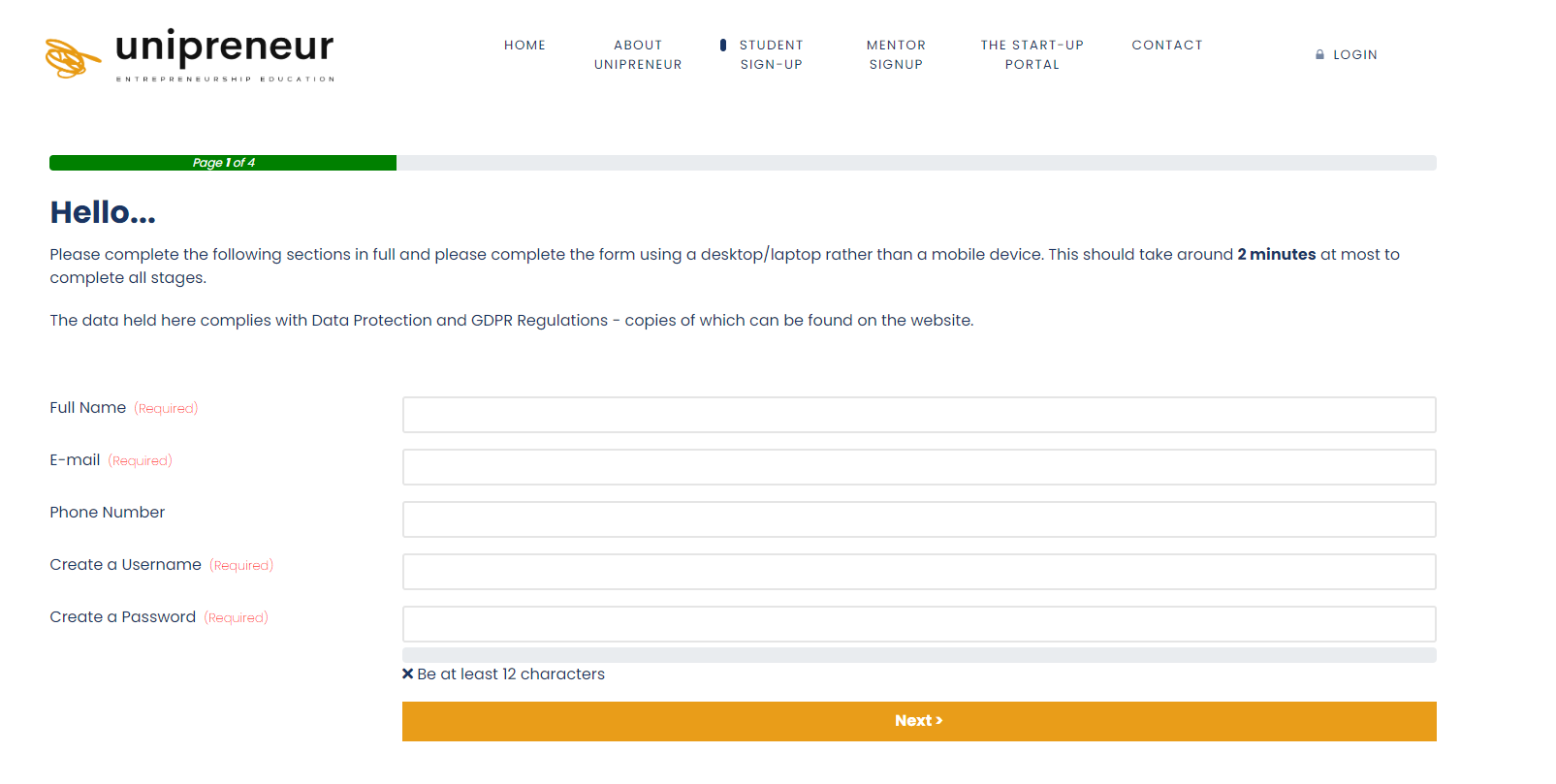This screenshot has height=784, width=1556.
Task: Click the lock icon beside Login
Action: [x=1319, y=55]
